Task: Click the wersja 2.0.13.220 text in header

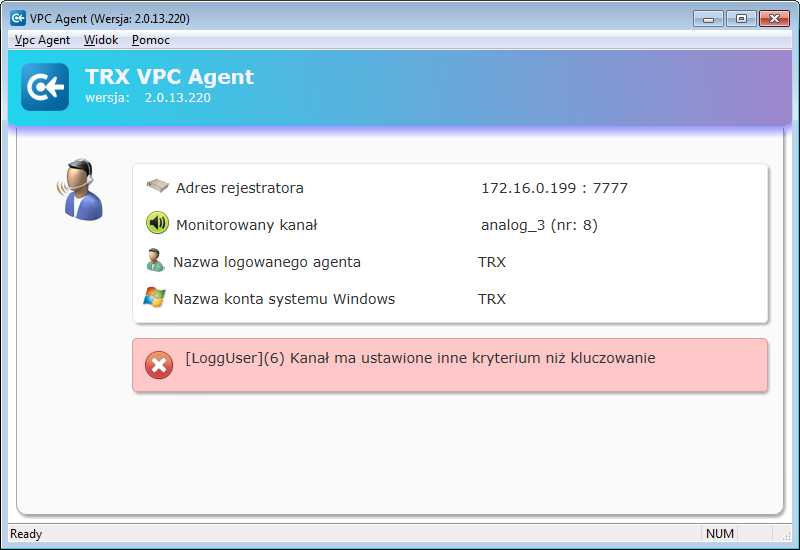Action: (148, 97)
